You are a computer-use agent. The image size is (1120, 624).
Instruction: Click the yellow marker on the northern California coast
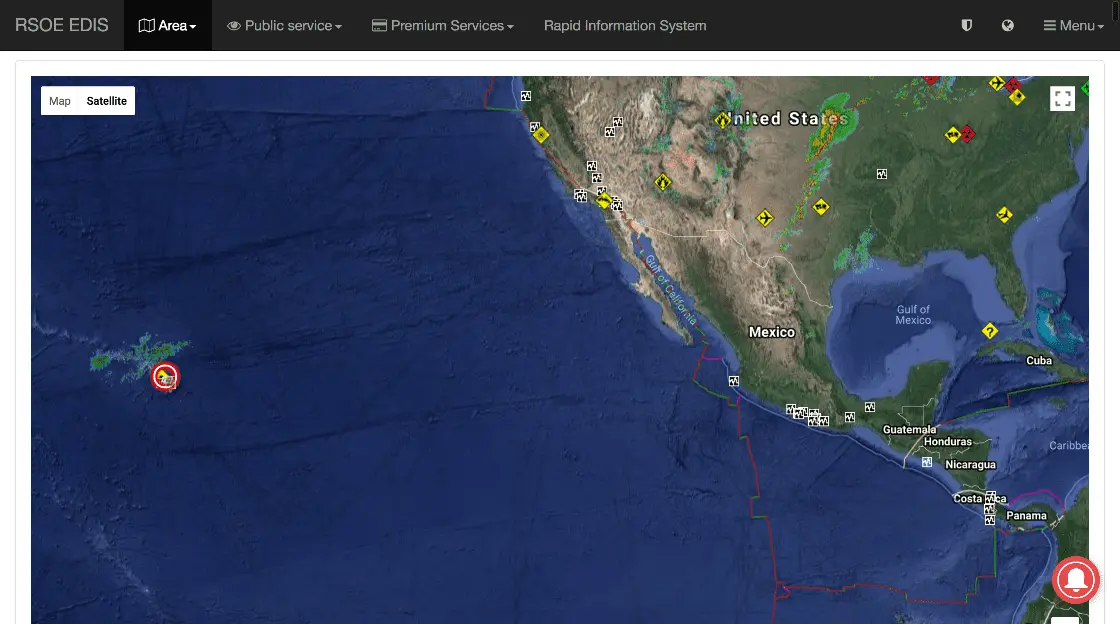(x=541, y=134)
